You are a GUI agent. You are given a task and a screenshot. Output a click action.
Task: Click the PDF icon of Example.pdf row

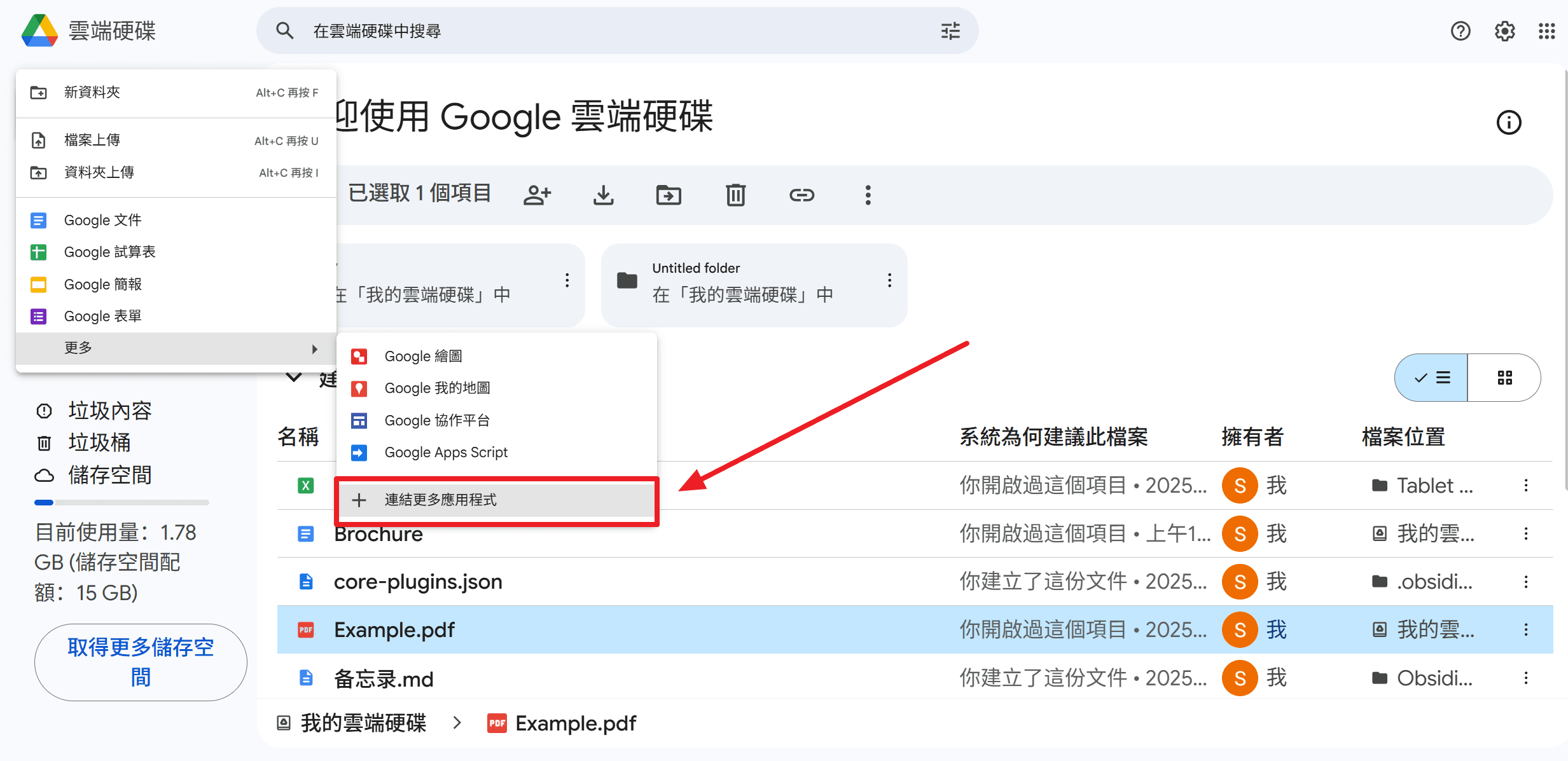click(306, 629)
